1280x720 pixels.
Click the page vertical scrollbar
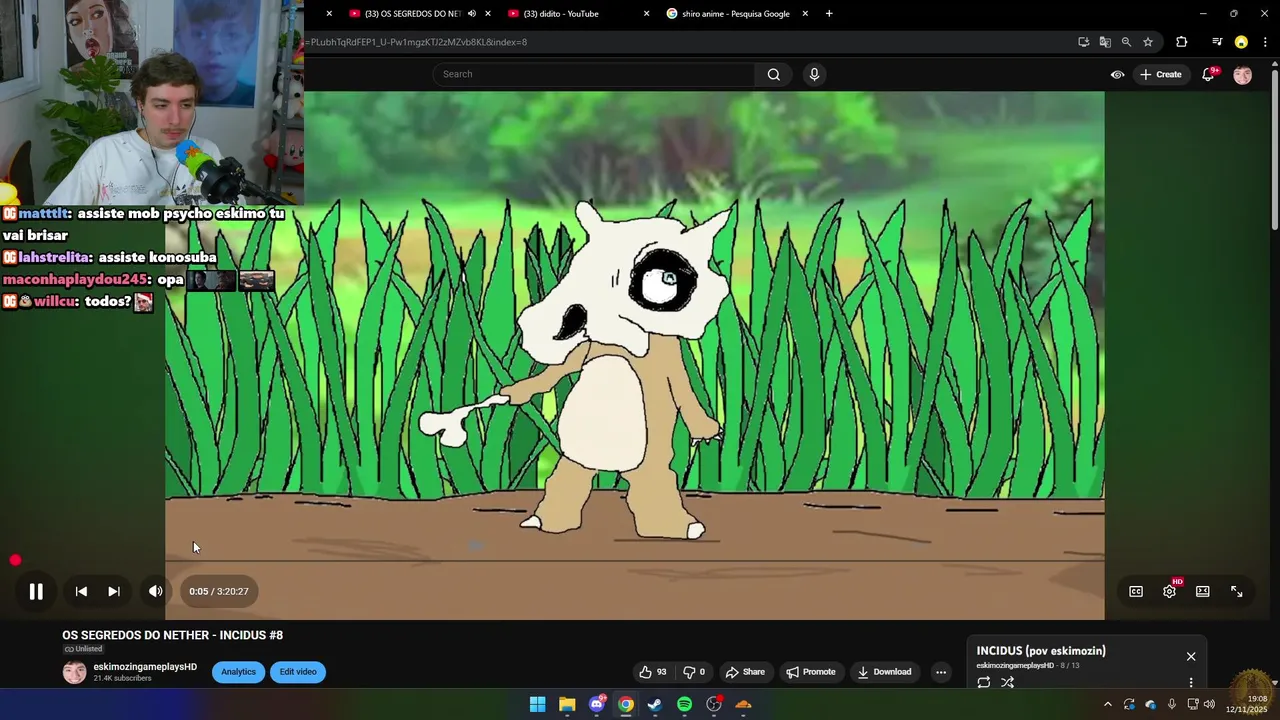1274,150
